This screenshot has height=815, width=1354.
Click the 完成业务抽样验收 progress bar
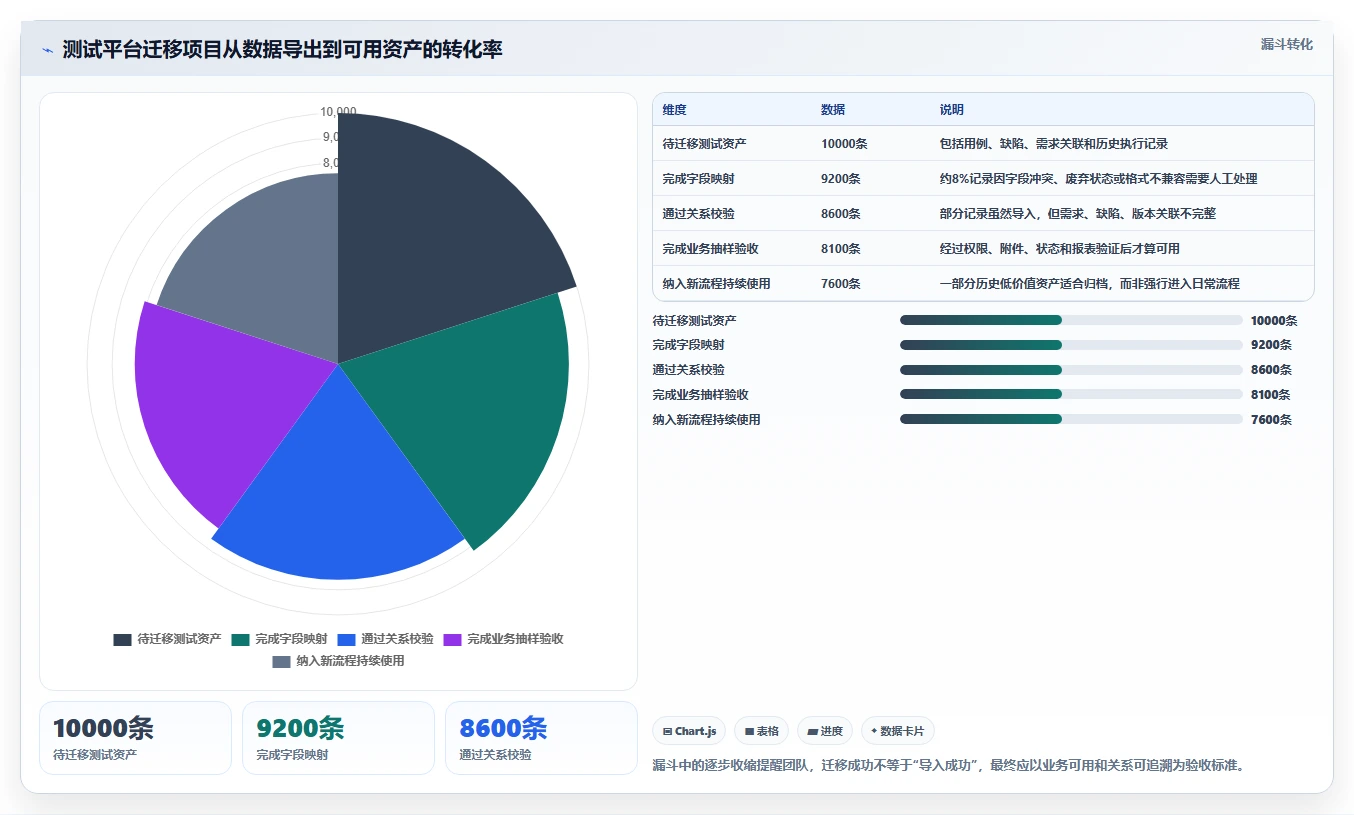[1071, 394]
